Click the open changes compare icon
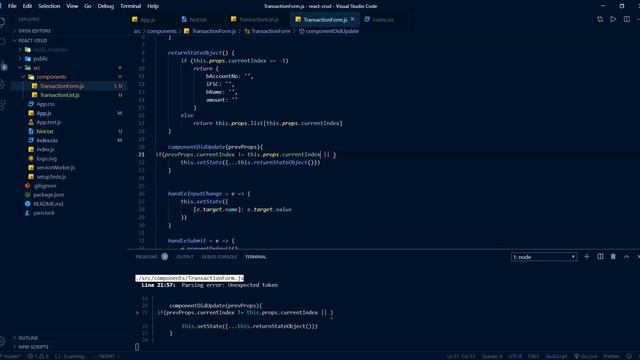This screenshot has width=640, height=360. pos(600,19)
